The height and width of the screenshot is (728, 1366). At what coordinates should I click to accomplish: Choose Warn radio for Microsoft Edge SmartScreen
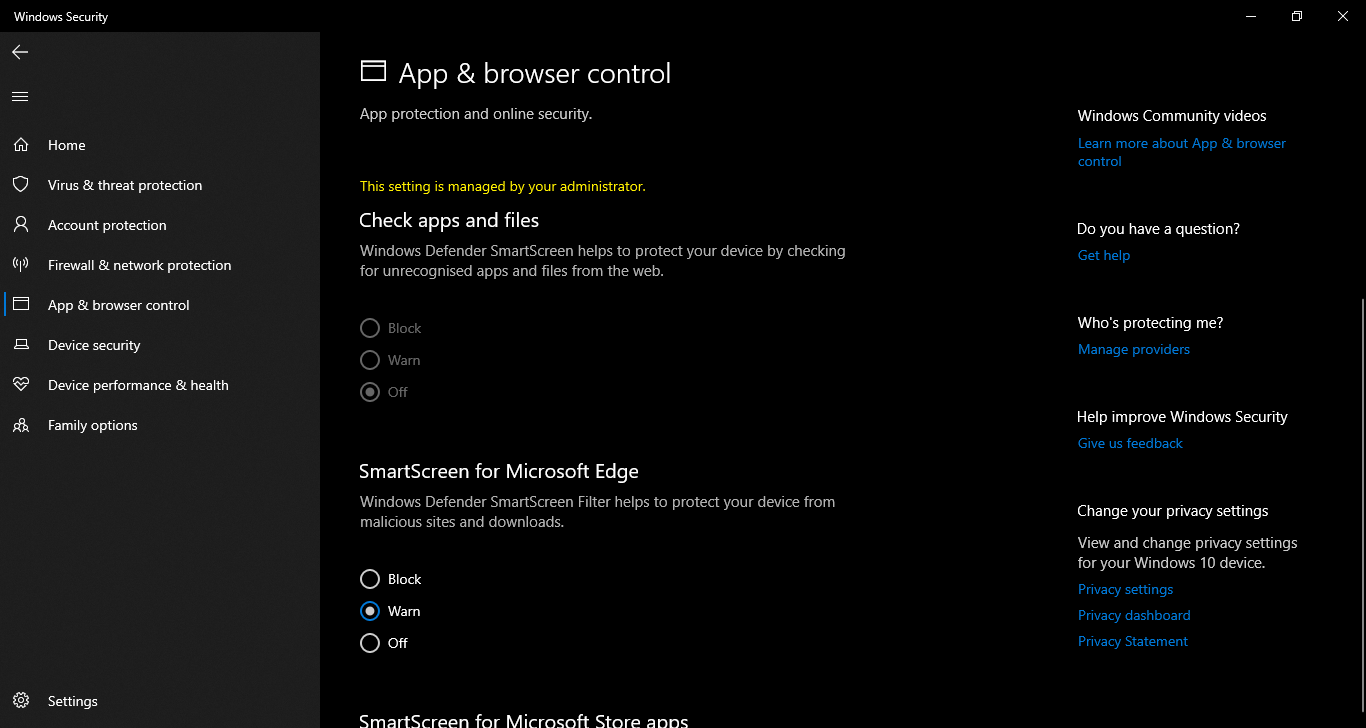coord(370,611)
